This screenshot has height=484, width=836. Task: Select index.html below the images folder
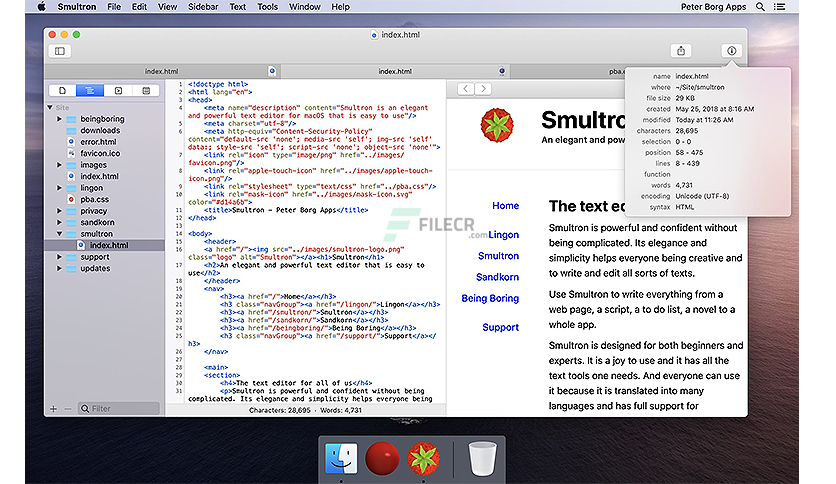tap(99, 176)
